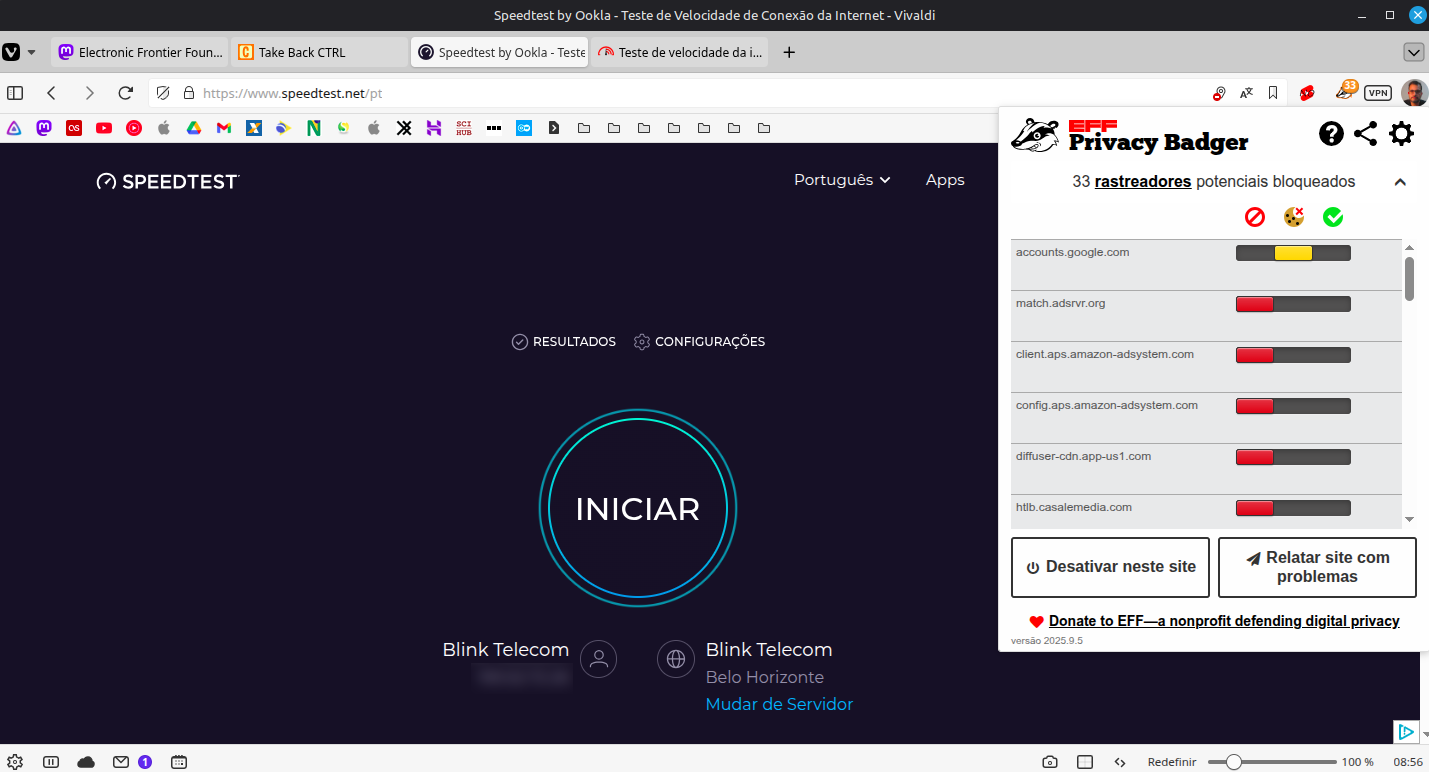Collapse the blocked trackers list chevron
The height and width of the screenshot is (772, 1429).
(1400, 182)
